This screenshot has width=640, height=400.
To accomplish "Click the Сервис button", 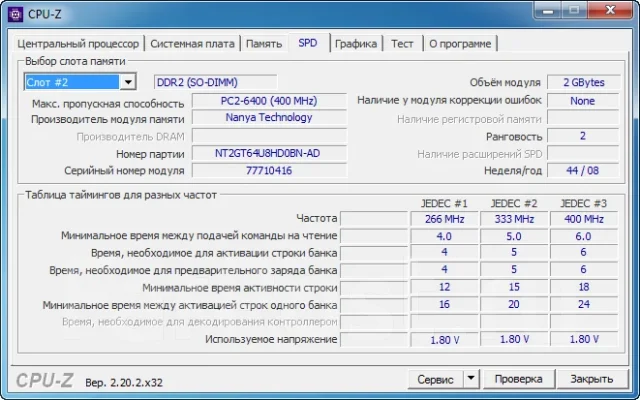I will tap(435, 380).
